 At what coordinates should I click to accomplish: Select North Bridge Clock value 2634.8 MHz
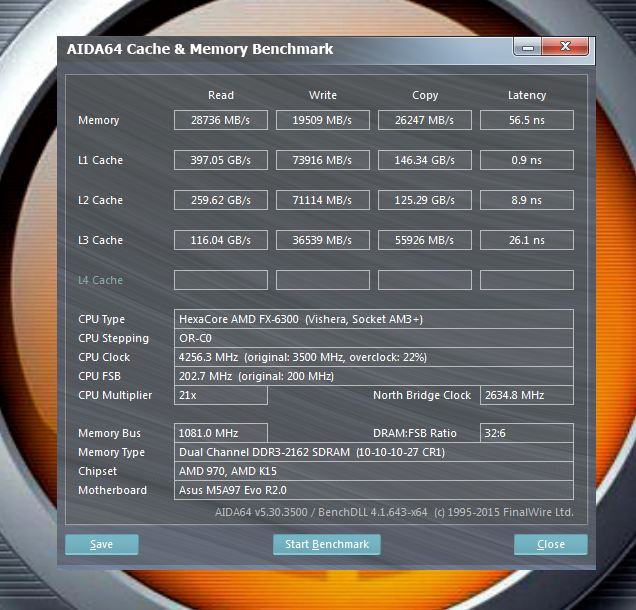526,395
